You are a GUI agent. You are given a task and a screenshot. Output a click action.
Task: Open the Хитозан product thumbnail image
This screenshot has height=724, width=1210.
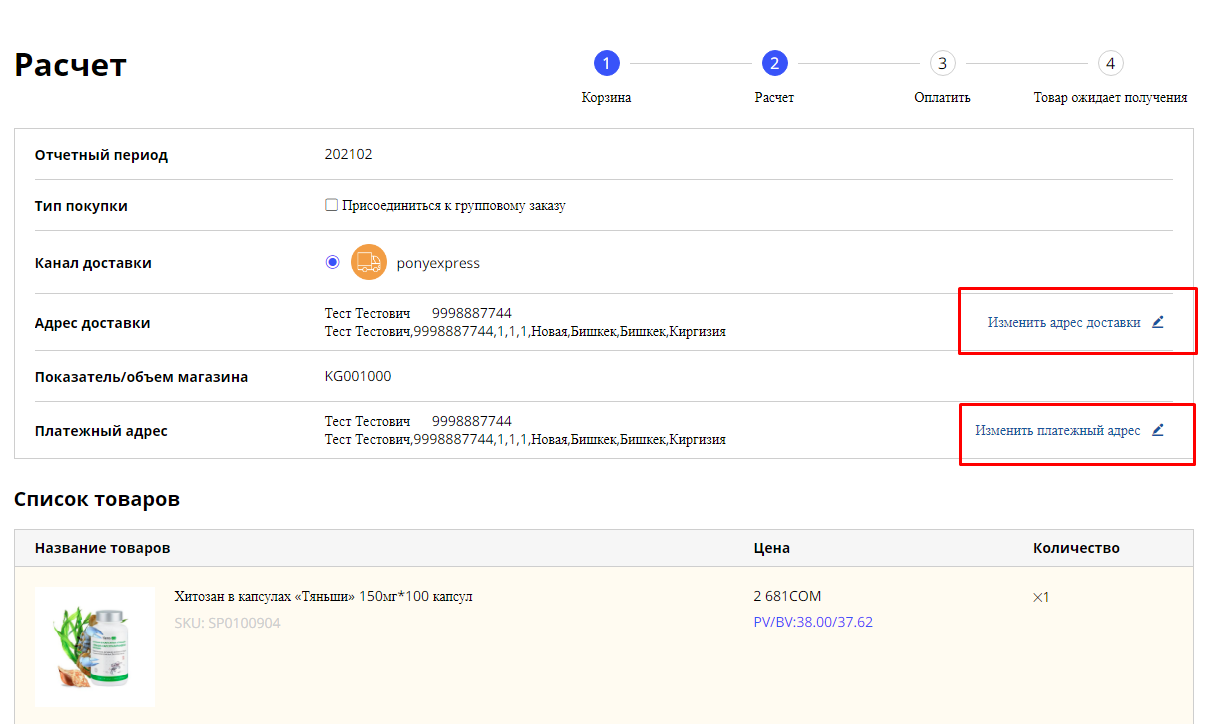(x=95, y=647)
